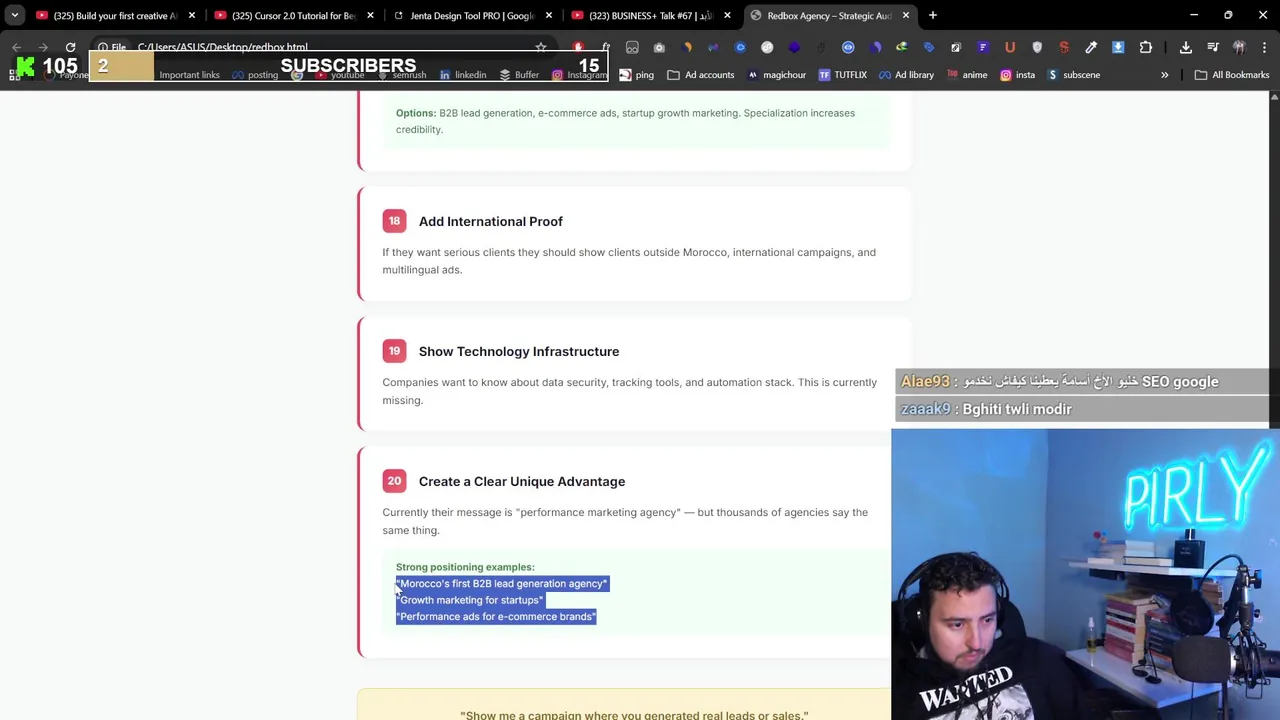This screenshot has width=1280, height=720.
Task: Open the anime bookmark
Action: click(x=965, y=74)
